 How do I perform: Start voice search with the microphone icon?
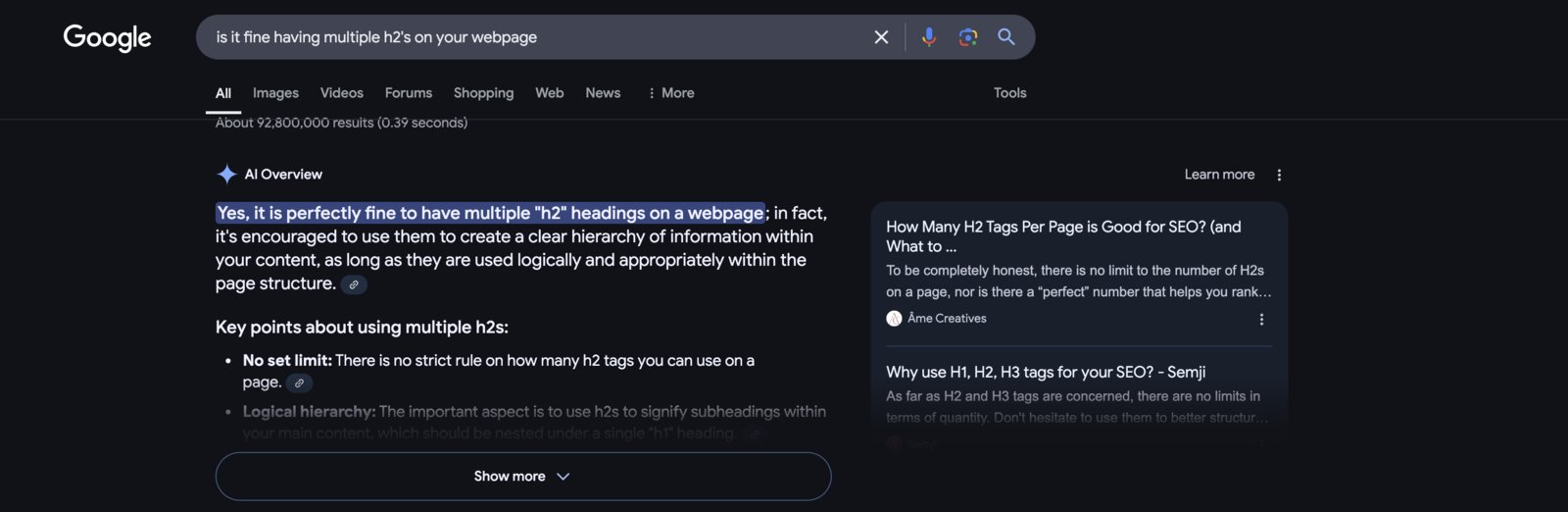tap(929, 37)
